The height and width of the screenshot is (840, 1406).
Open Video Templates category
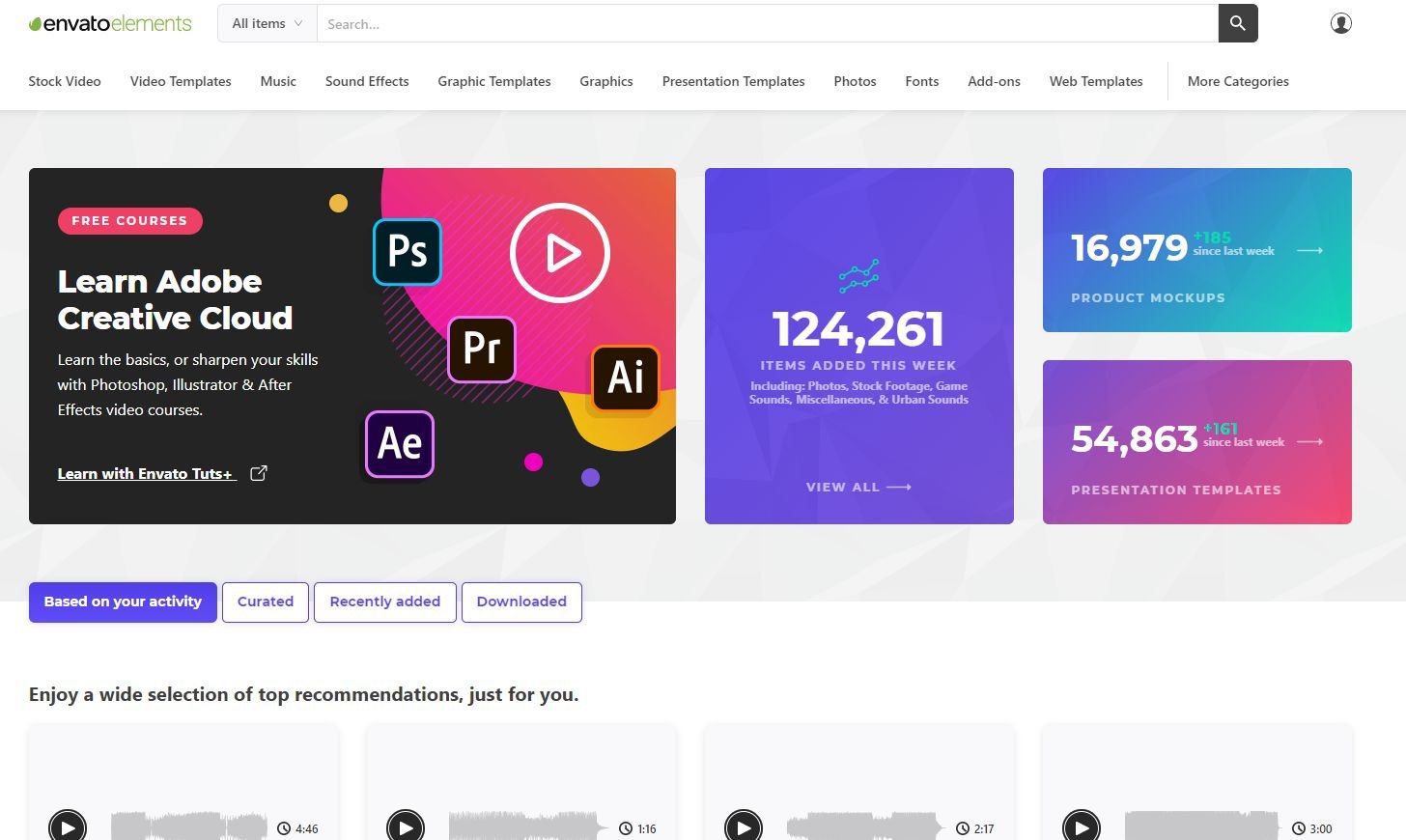(181, 81)
